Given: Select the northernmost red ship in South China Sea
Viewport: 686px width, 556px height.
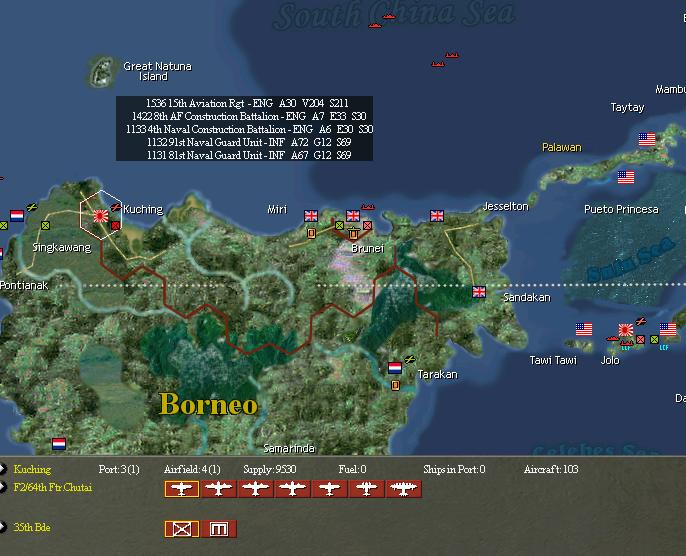Looking at the screenshot, I should point(389,17).
